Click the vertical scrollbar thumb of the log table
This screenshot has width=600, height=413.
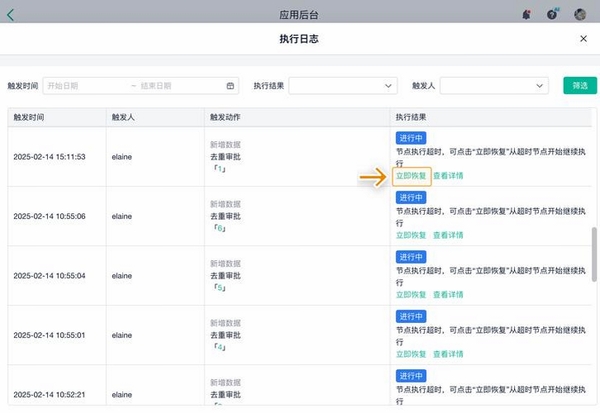click(594, 255)
